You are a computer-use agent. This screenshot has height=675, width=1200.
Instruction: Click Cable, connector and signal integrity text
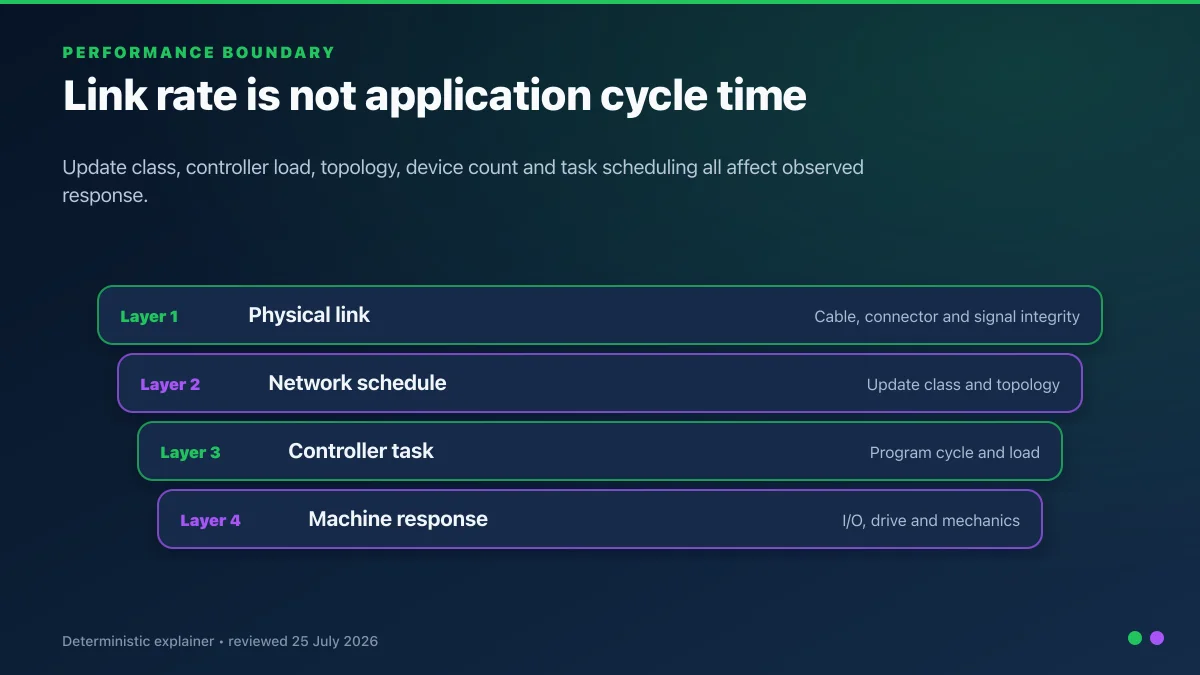click(947, 316)
